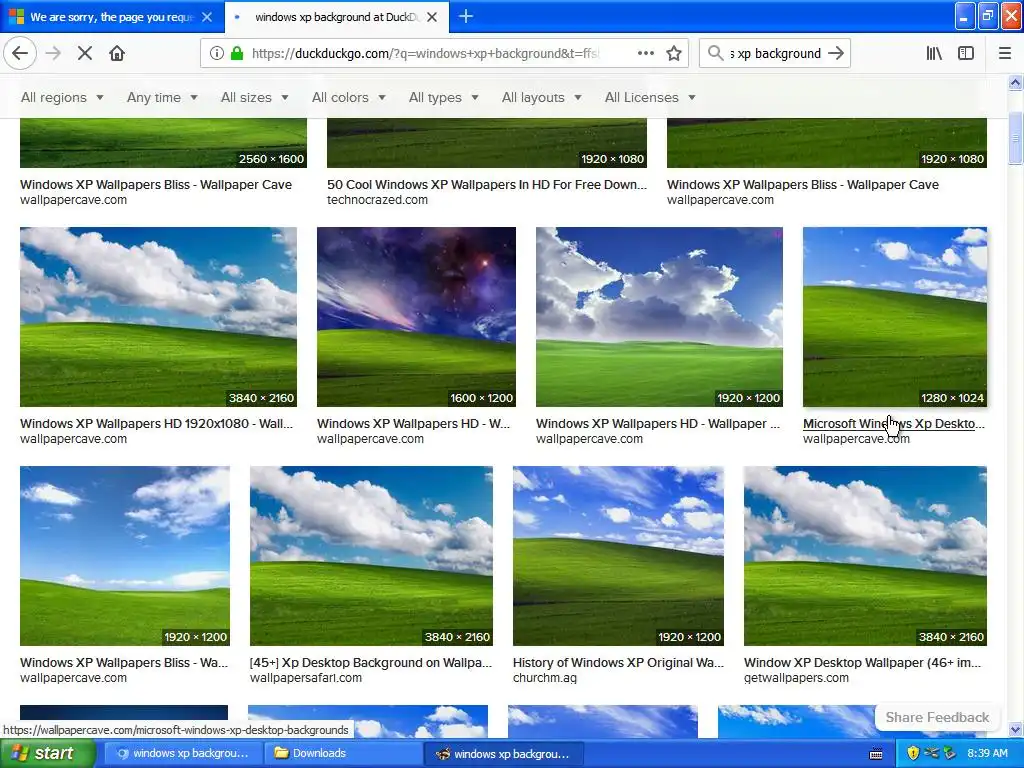This screenshot has width=1024, height=768.
Task: Open the All sizes dropdown
Action: 255,97
